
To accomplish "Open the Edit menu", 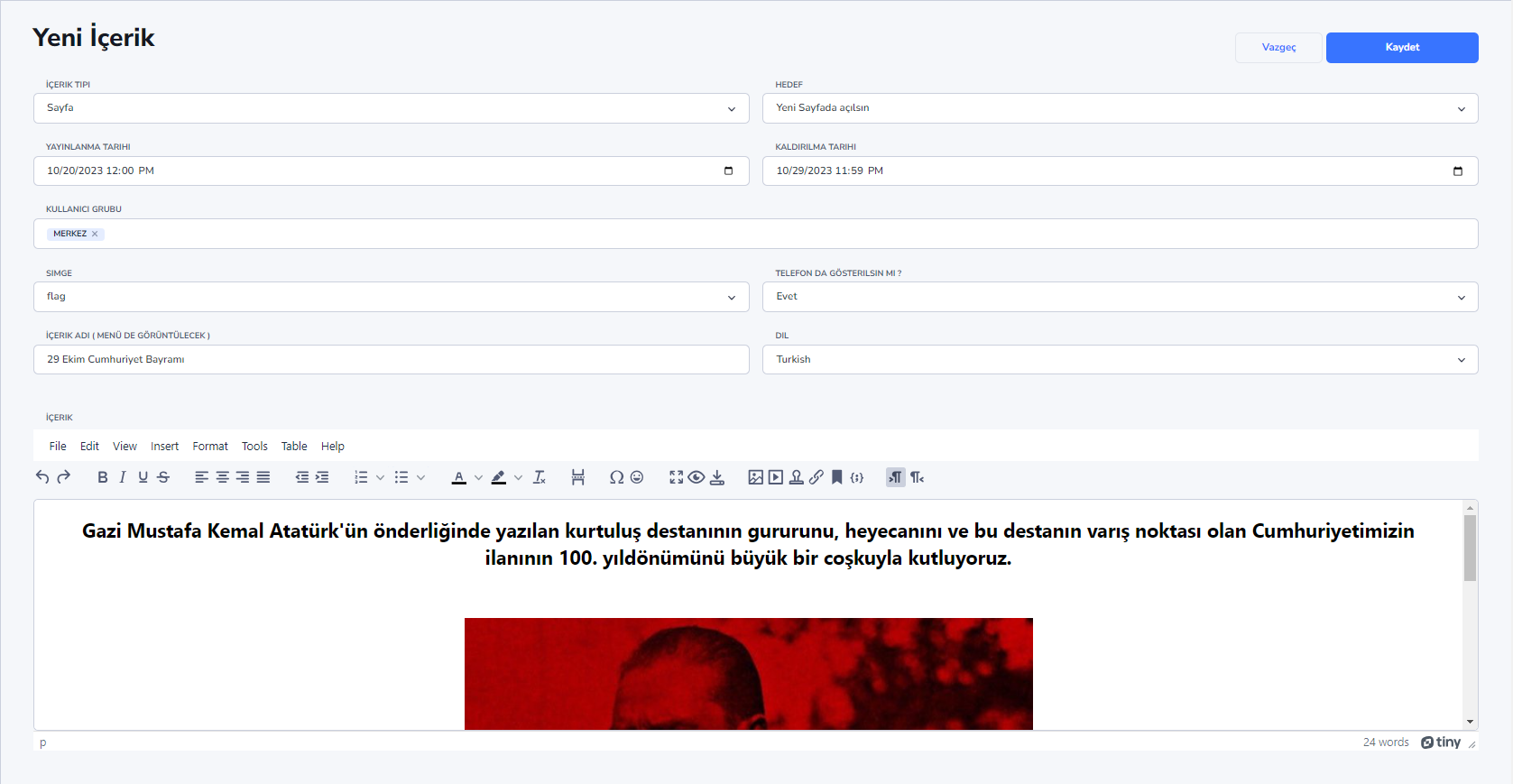I will pos(89,446).
